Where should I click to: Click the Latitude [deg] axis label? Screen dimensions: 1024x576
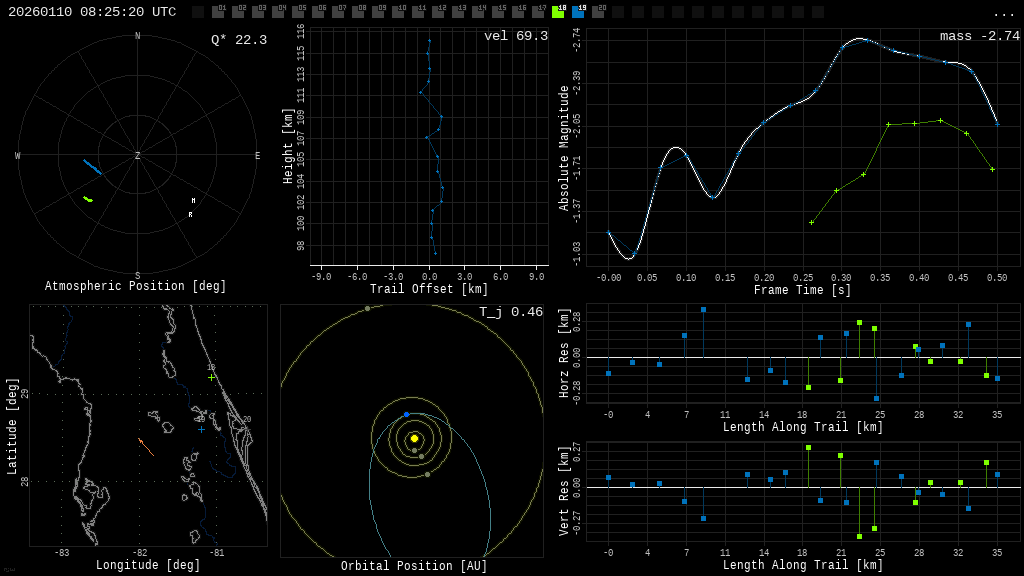click(x=12, y=426)
